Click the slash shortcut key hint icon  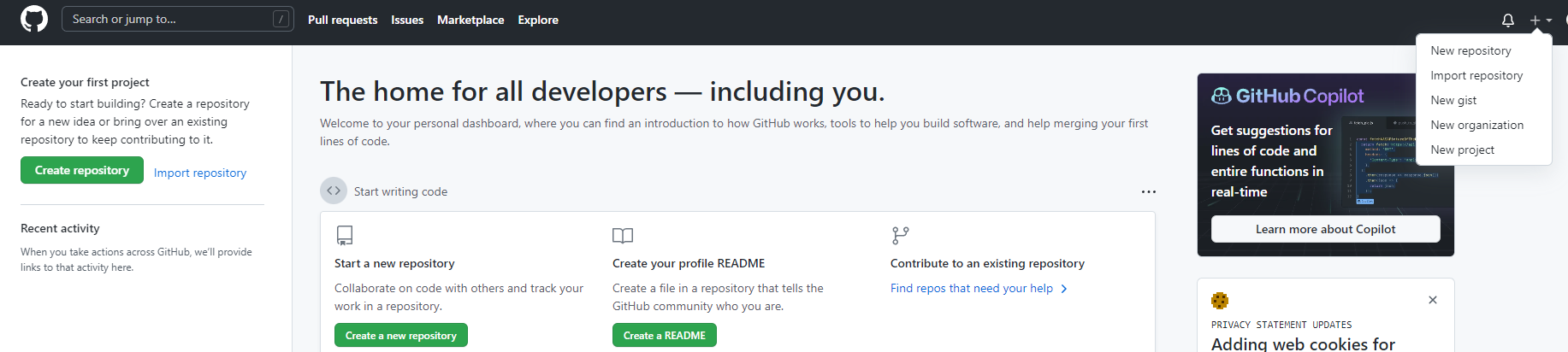281,19
